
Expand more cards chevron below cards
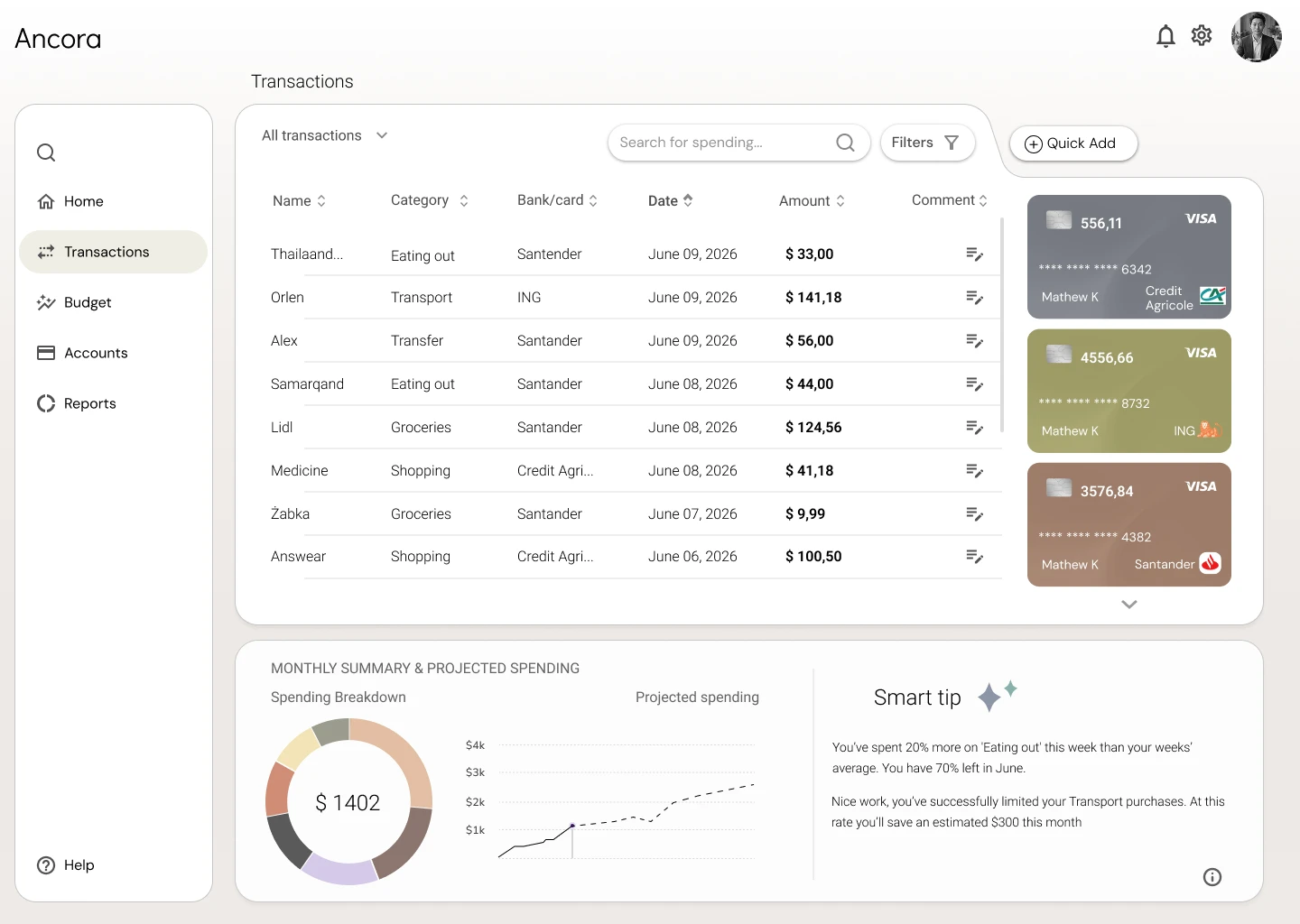[1129, 605]
